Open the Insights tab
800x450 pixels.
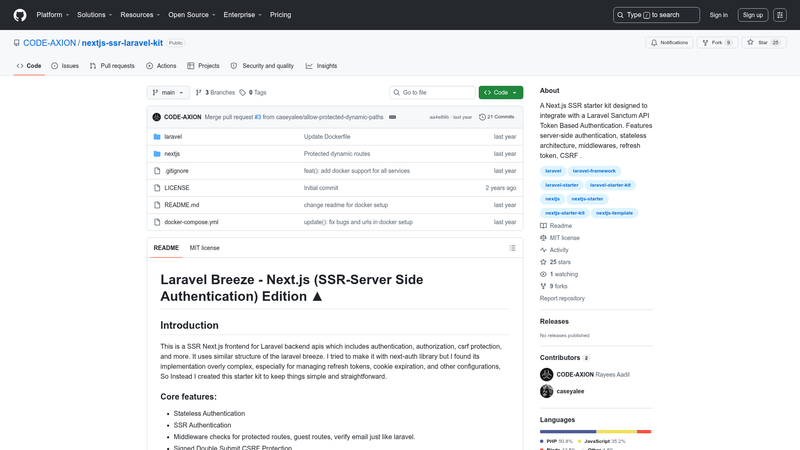[321, 66]
